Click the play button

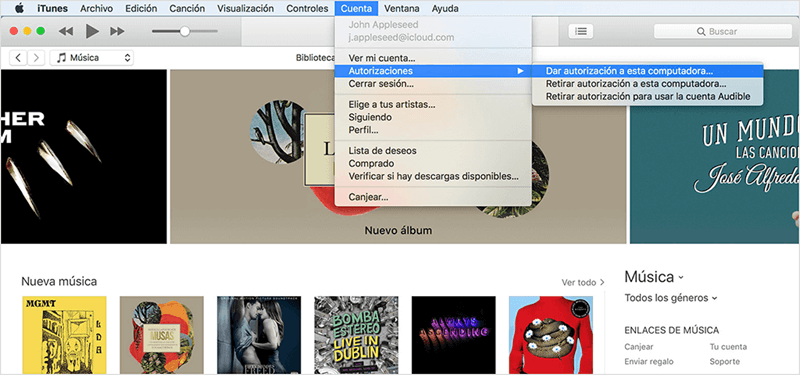pos(92,31)
